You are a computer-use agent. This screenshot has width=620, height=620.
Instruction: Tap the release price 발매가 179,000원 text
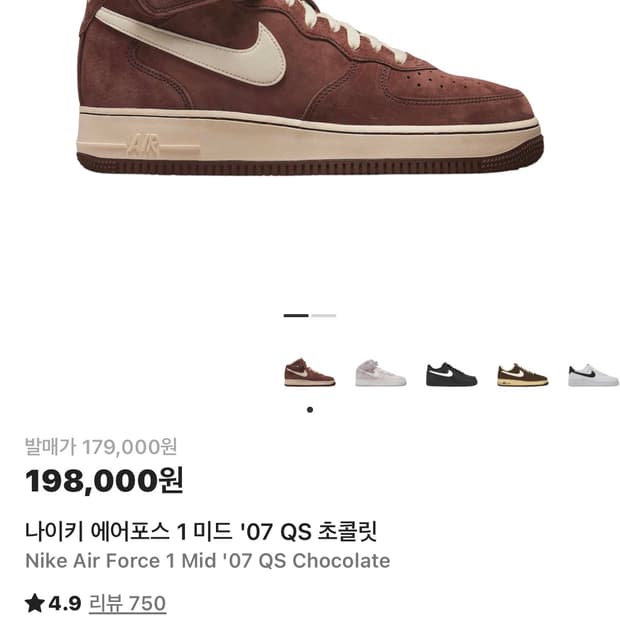pos(101,447)
